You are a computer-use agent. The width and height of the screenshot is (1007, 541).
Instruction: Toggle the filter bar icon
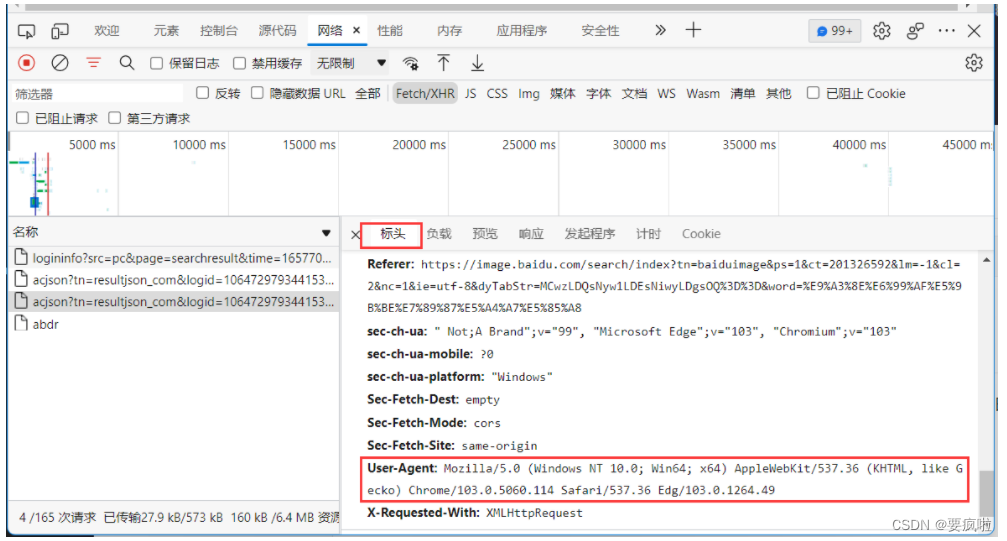(x=94, y=63)
